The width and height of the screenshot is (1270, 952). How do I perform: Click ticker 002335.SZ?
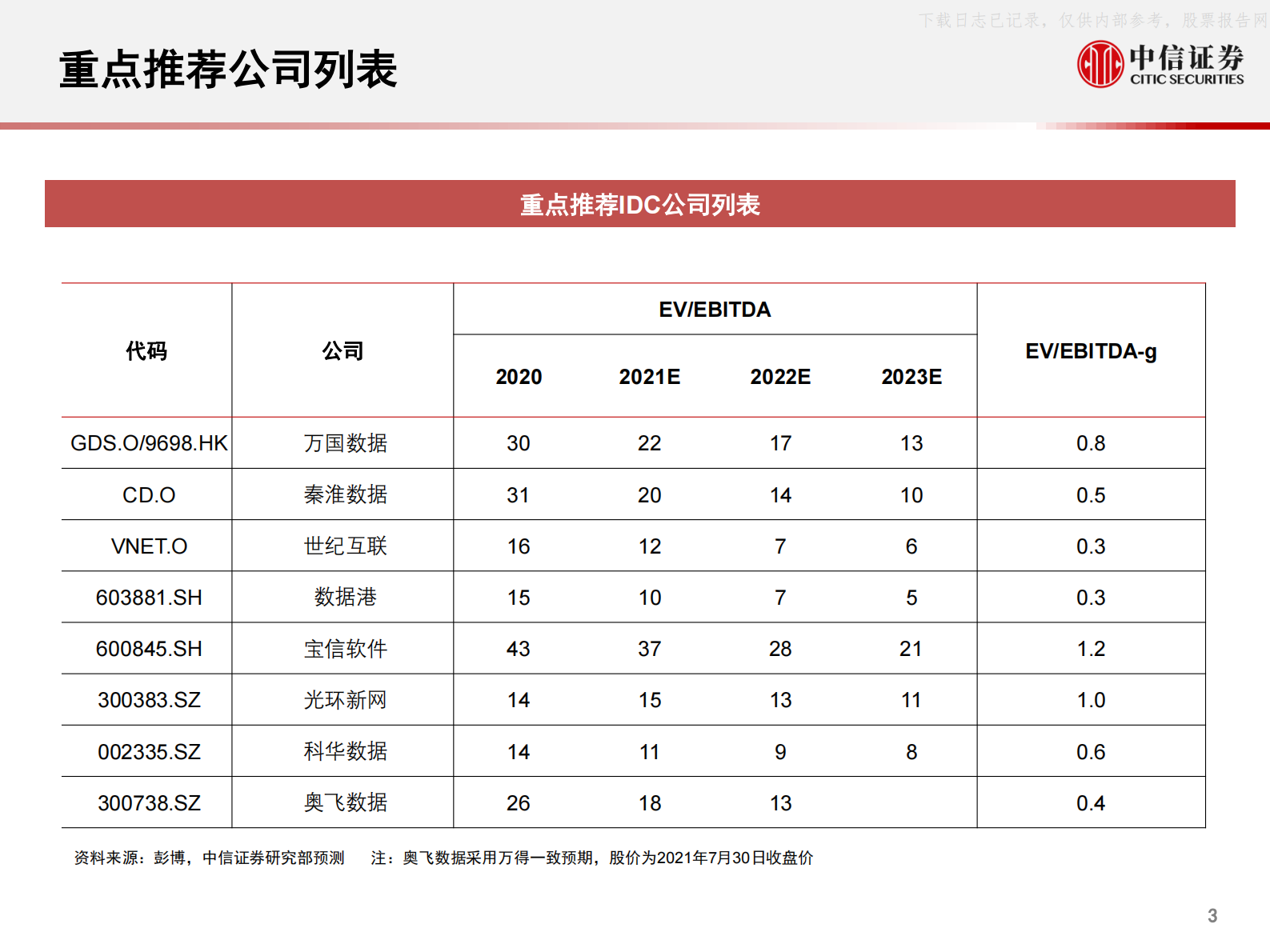[149, 752]
